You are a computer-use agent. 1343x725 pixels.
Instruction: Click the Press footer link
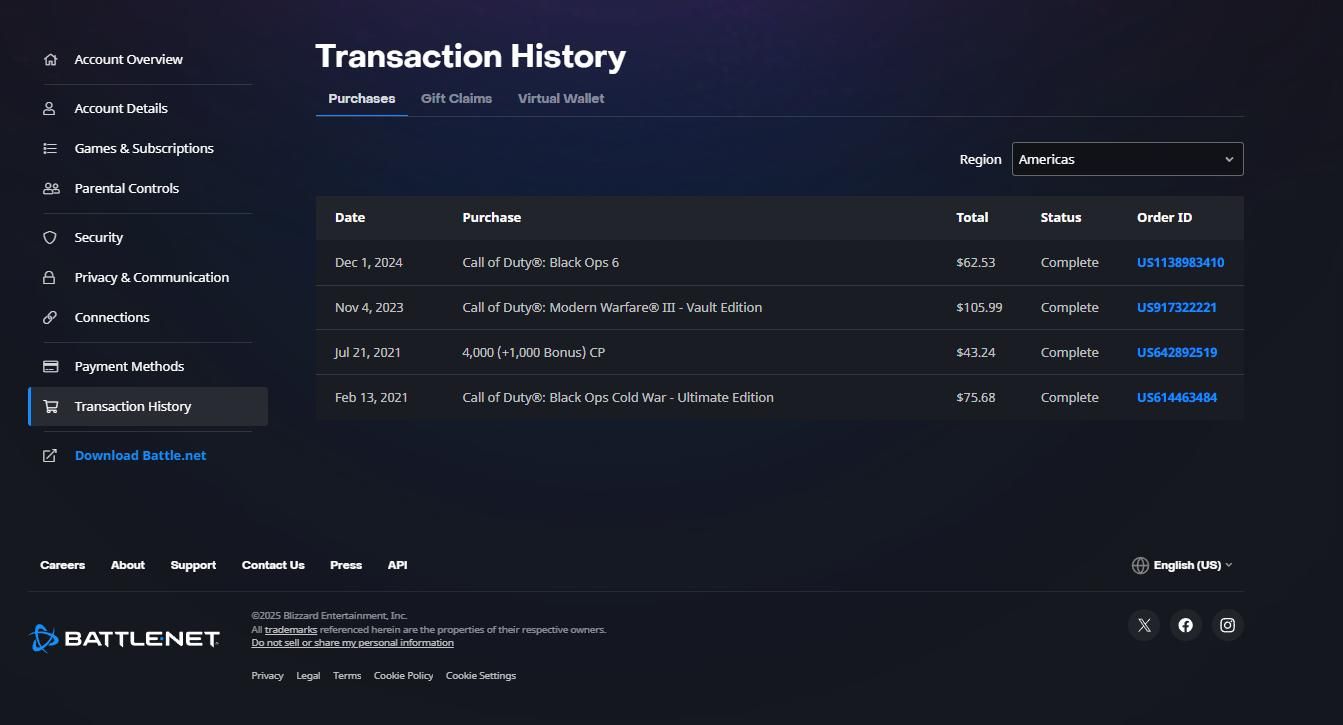(x=346, y=565)
